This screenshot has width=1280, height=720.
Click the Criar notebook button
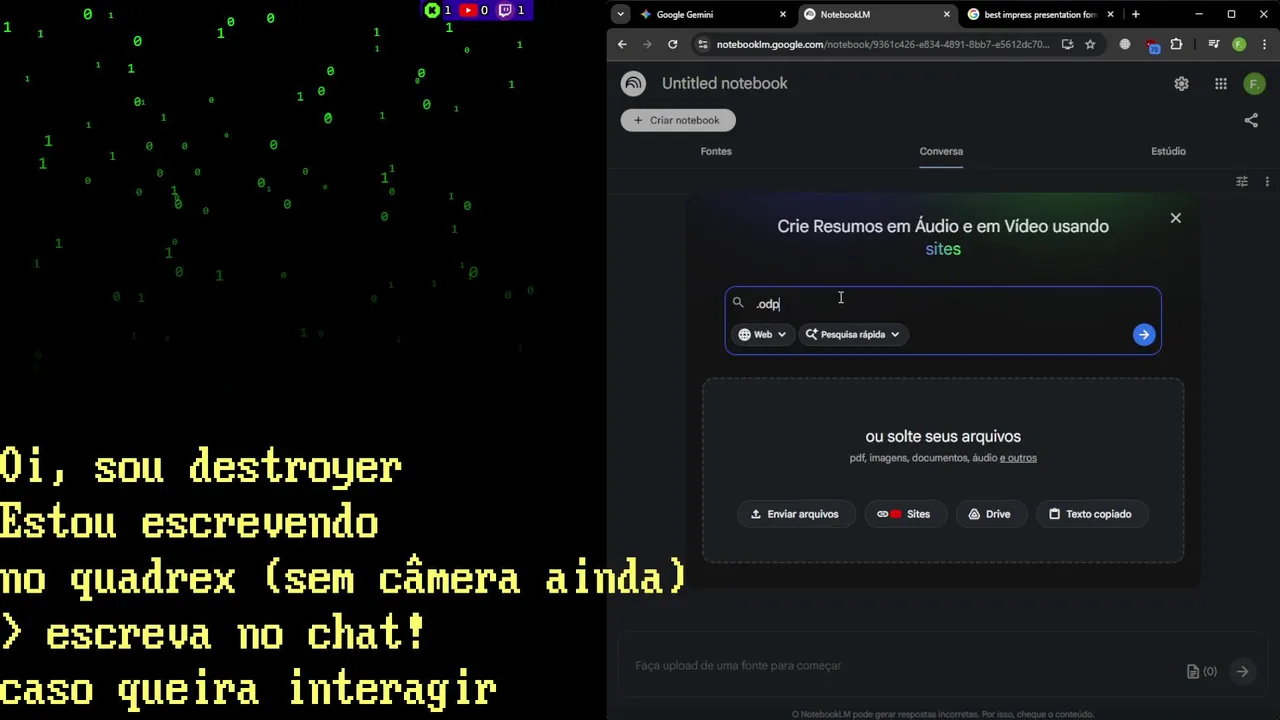(678, 120)
